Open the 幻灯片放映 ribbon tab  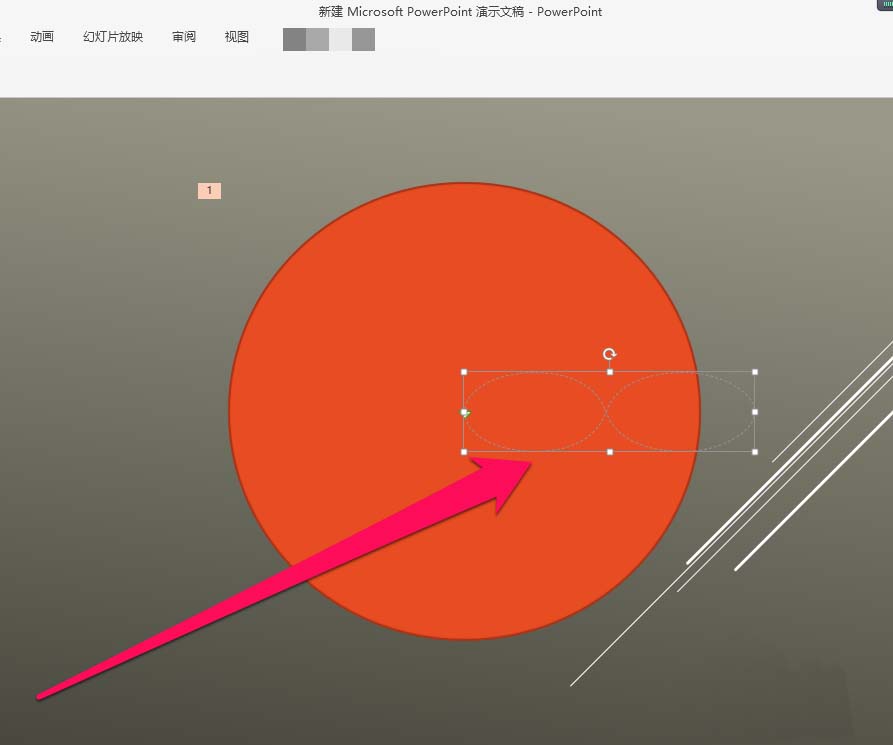click(x=113, y=37)
